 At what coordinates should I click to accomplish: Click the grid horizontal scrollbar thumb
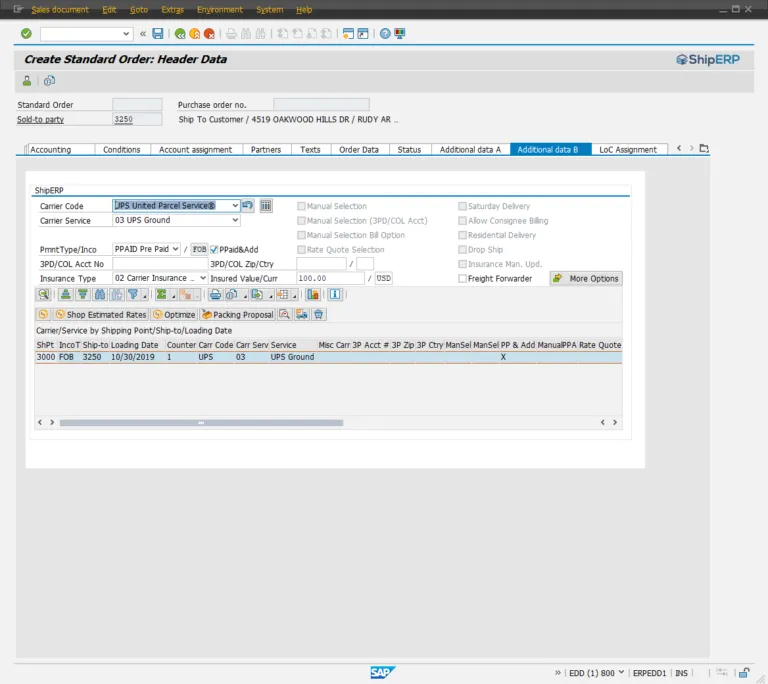point(201,422)
